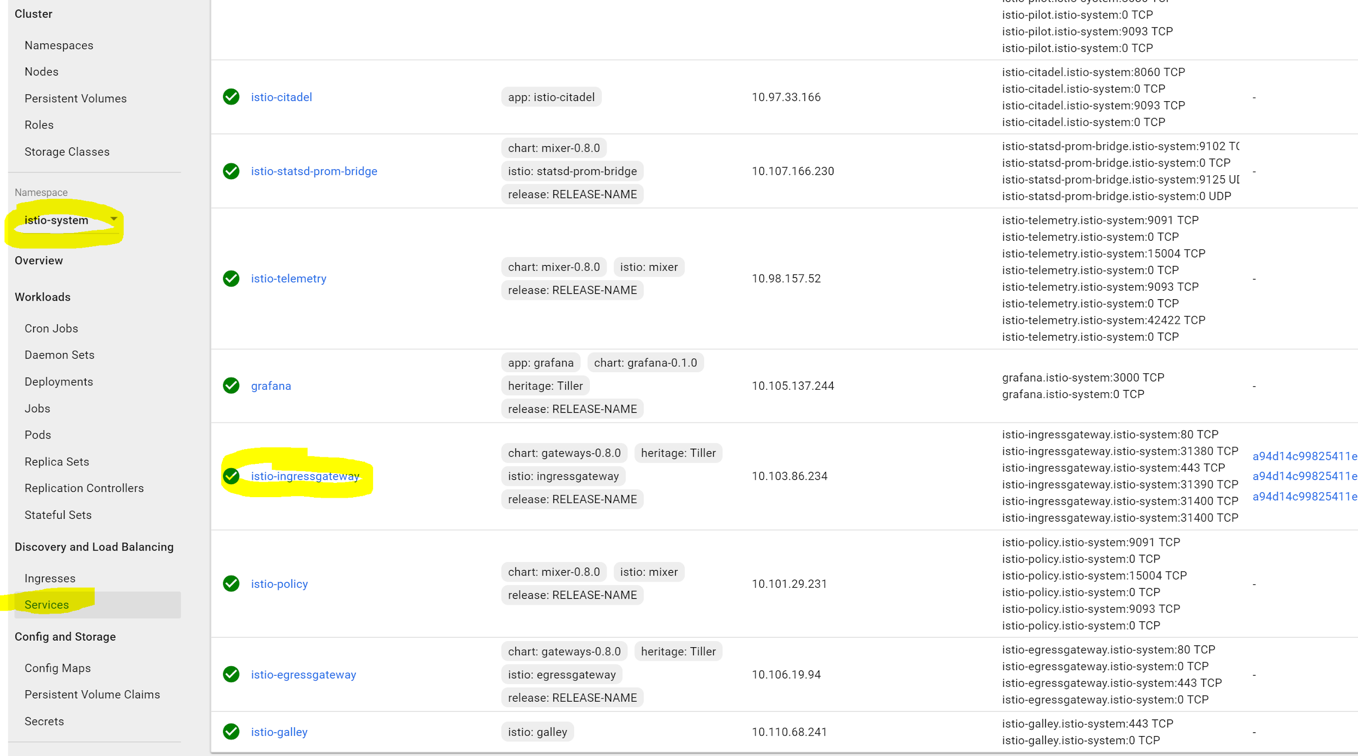The height and width of the screenshot is (756, 1358).
Task: Click green status check beside istio-telemetry
Action: [x=231, y=279]
